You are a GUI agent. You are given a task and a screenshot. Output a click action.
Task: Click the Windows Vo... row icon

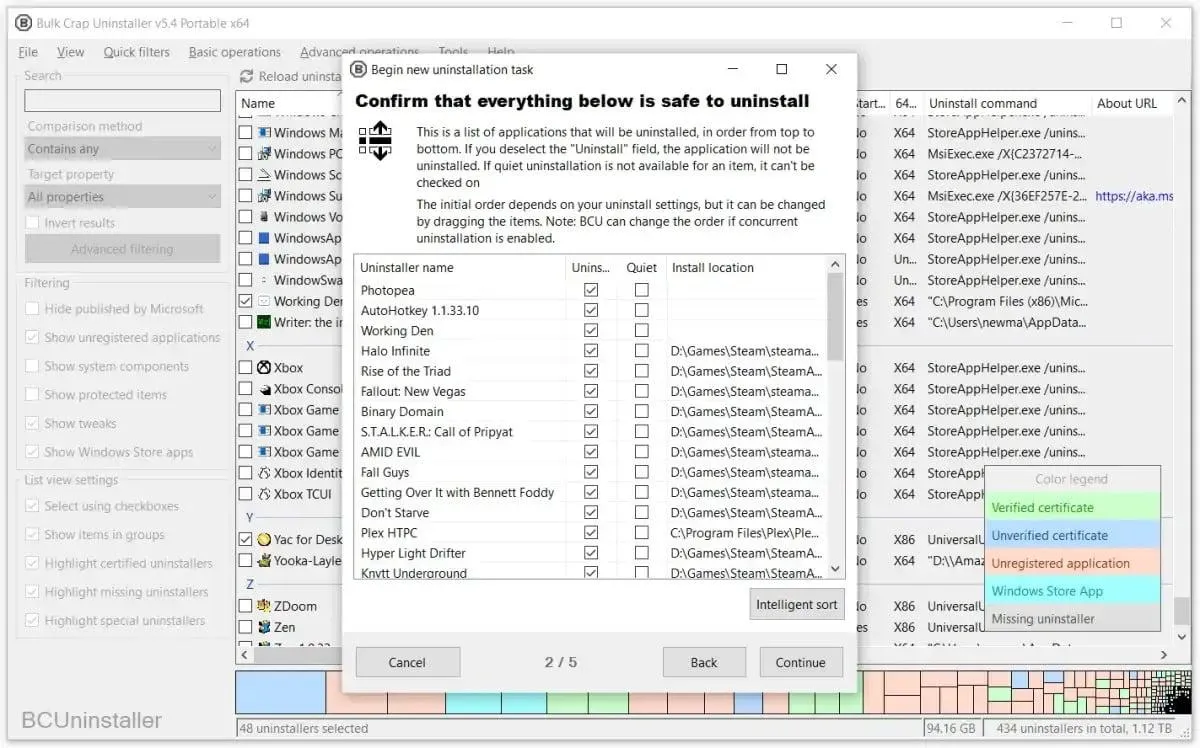pyautogui.click(x=264, y=217)
